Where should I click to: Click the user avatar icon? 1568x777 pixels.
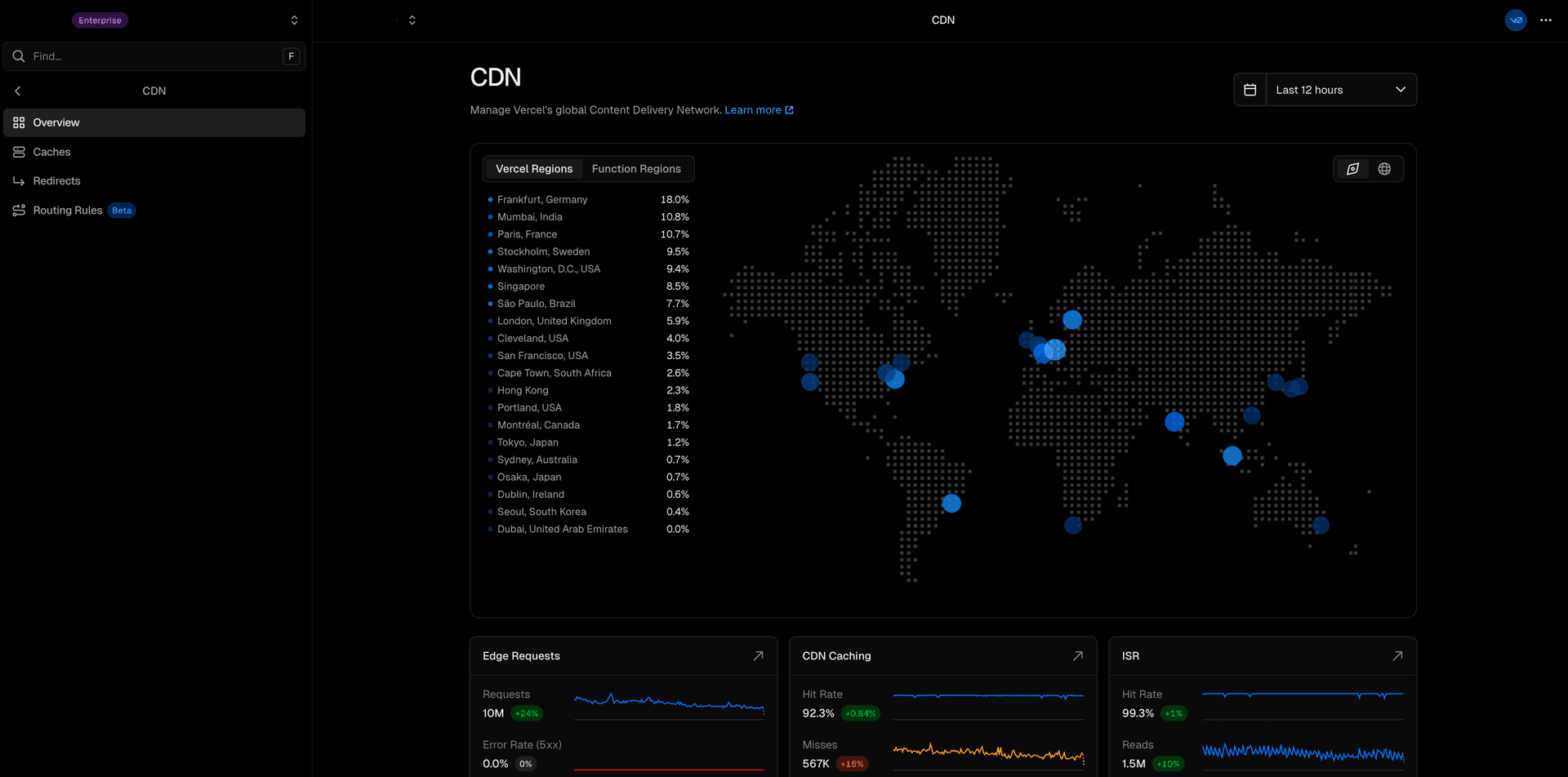click(x=1516, y=20)
